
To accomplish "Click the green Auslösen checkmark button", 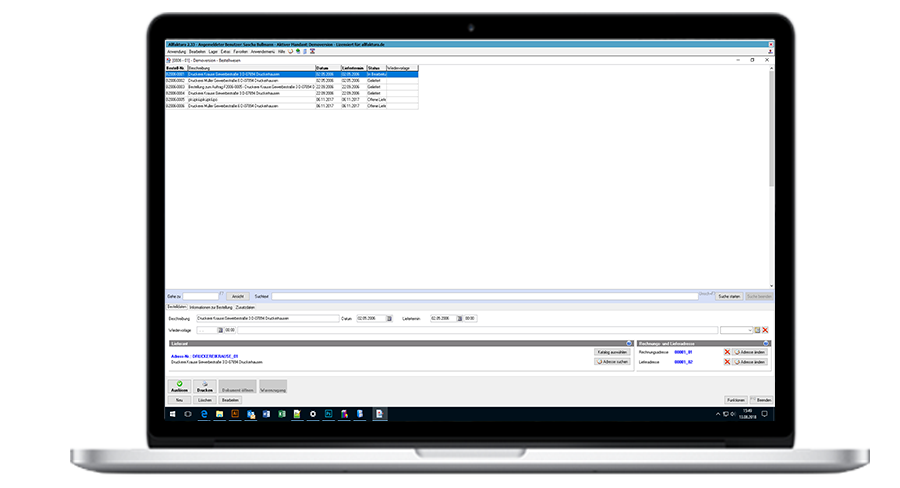I will [x=178, y=386].
